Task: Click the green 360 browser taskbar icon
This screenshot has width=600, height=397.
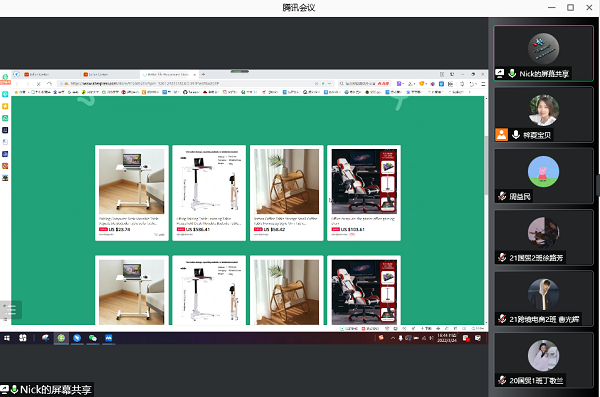Action: click(61, 338)
